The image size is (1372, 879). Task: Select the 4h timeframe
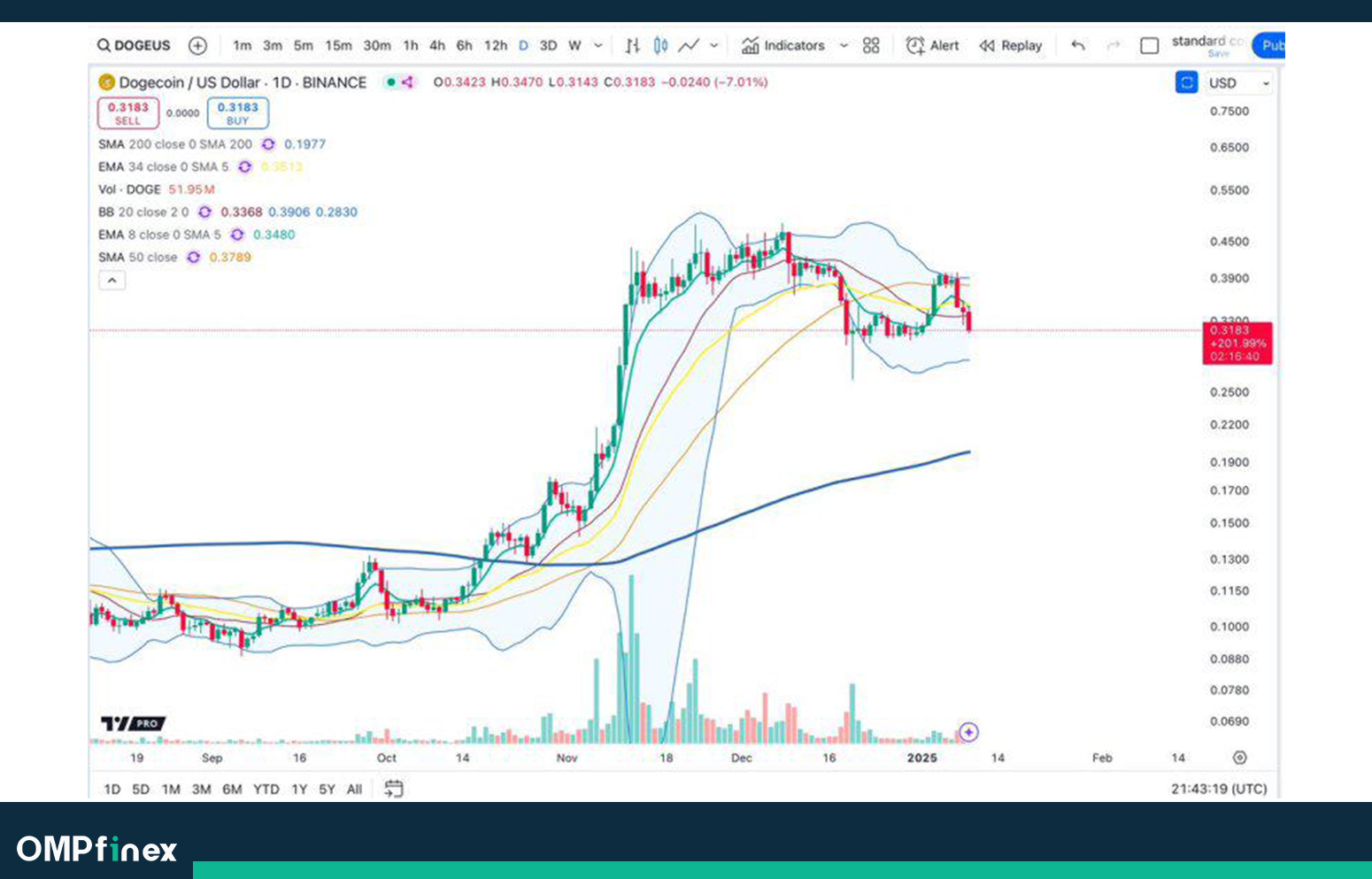[x=437, y=45]
